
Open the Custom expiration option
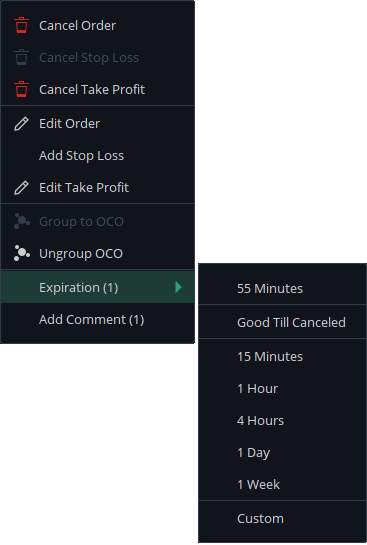coord(282,519)
